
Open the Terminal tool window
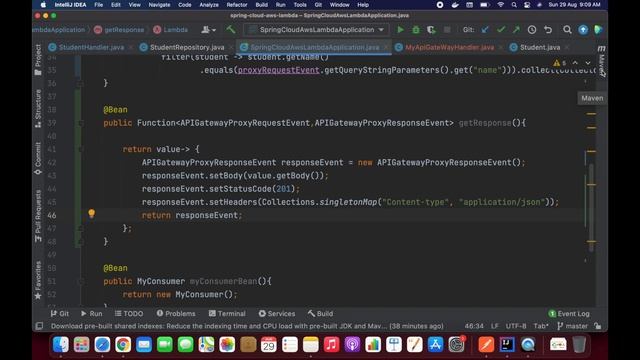click(x=227, y=313)
